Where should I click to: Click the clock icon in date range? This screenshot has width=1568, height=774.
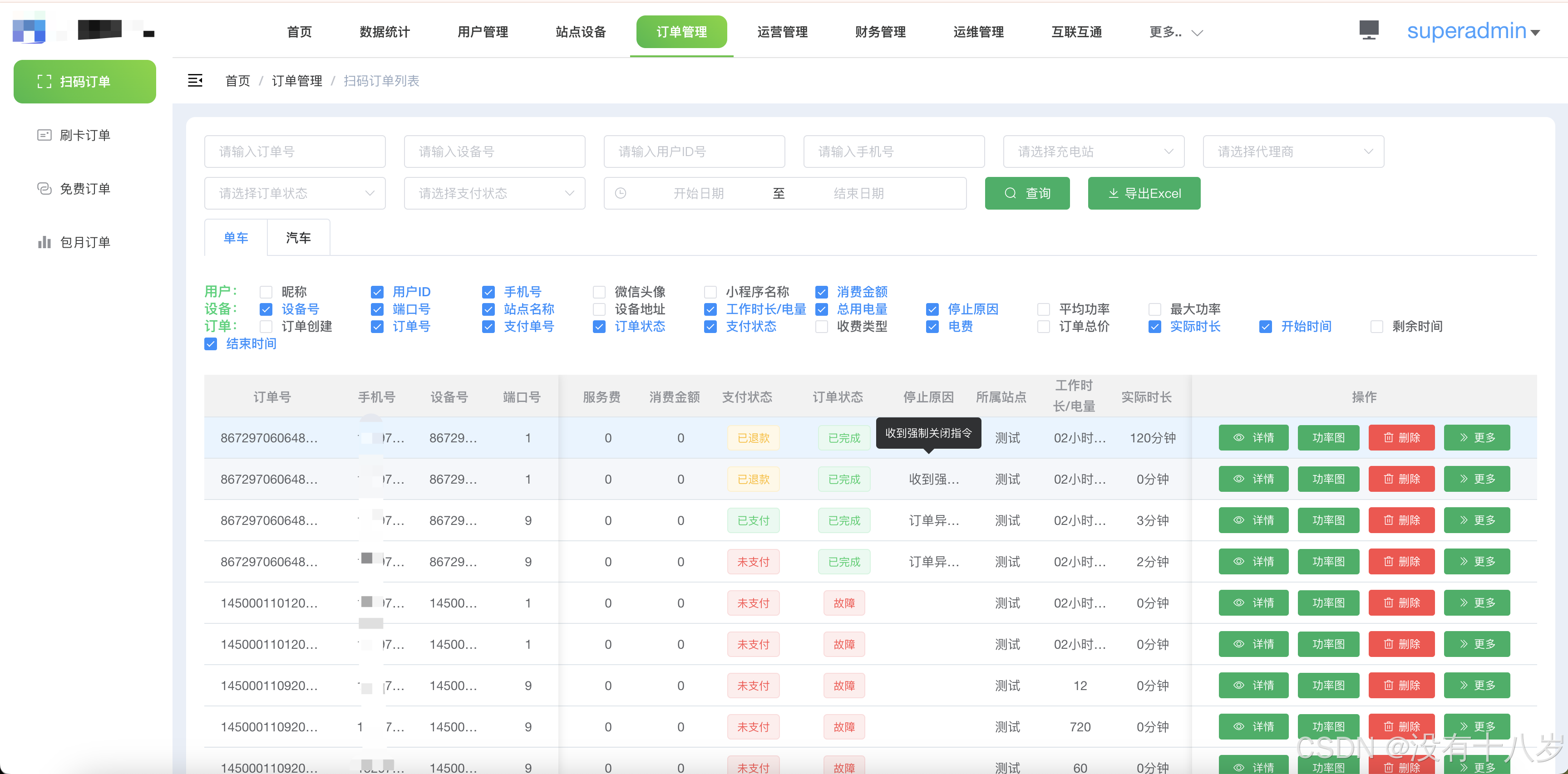pyautogui.click(x=620, y=193)
